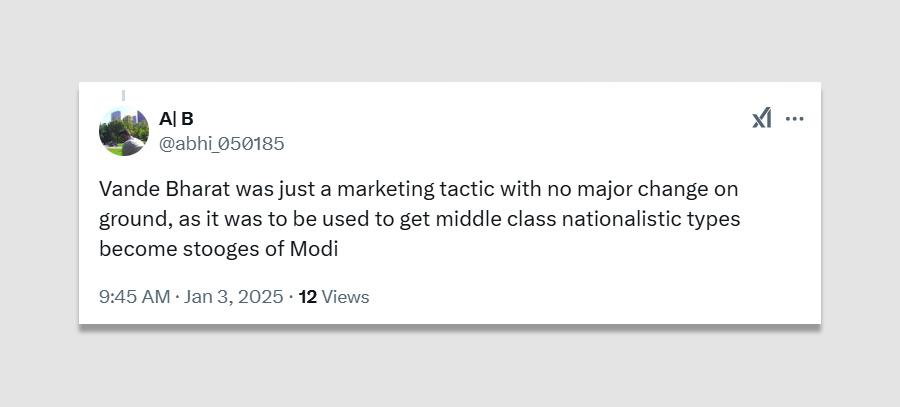
Task: View the 12 Views analytics
Action: (334, 297)
